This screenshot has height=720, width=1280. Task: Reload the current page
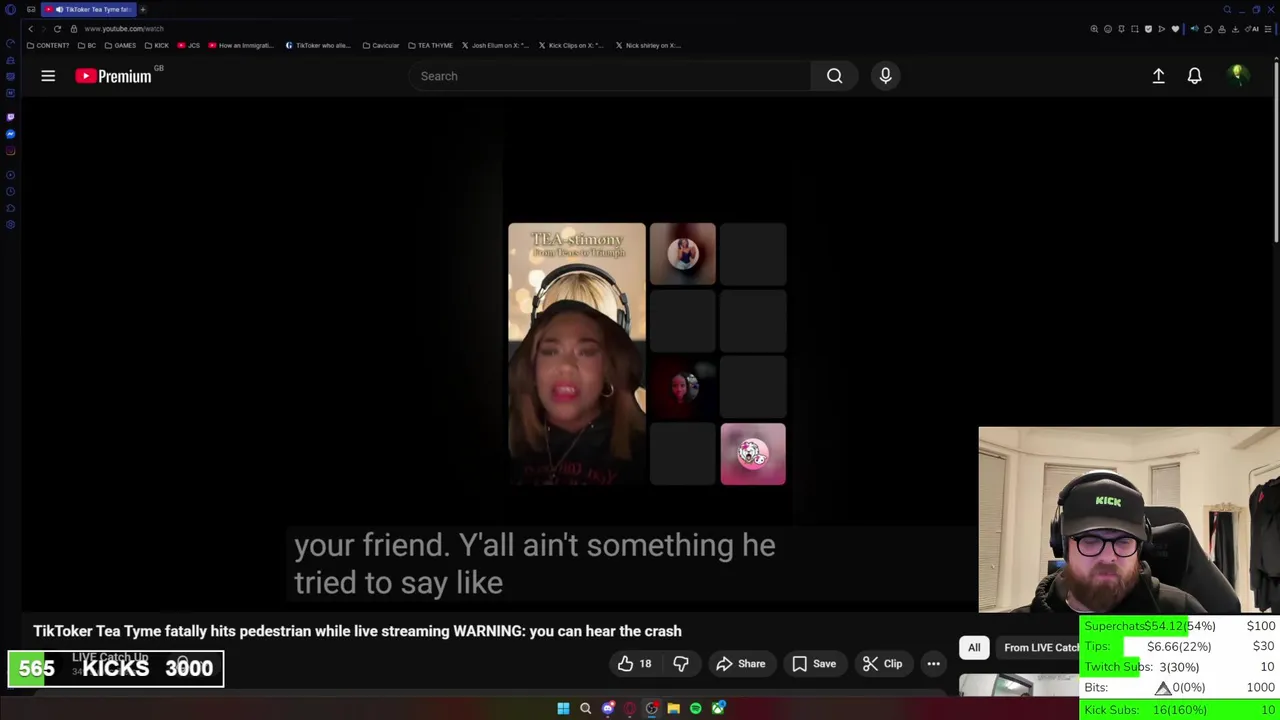(x=57, y=29)
